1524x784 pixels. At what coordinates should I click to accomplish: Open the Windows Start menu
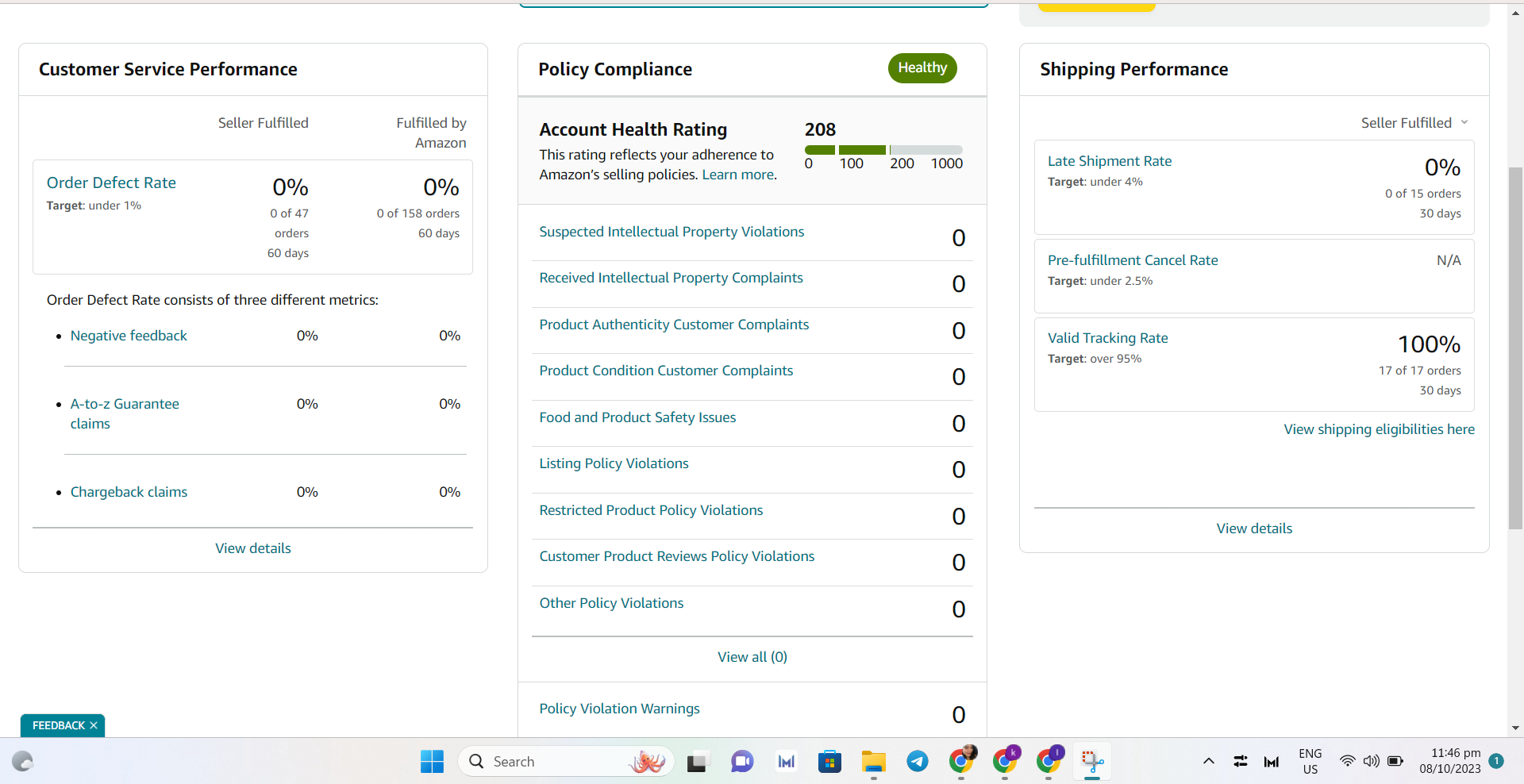(x=432, y=762)
